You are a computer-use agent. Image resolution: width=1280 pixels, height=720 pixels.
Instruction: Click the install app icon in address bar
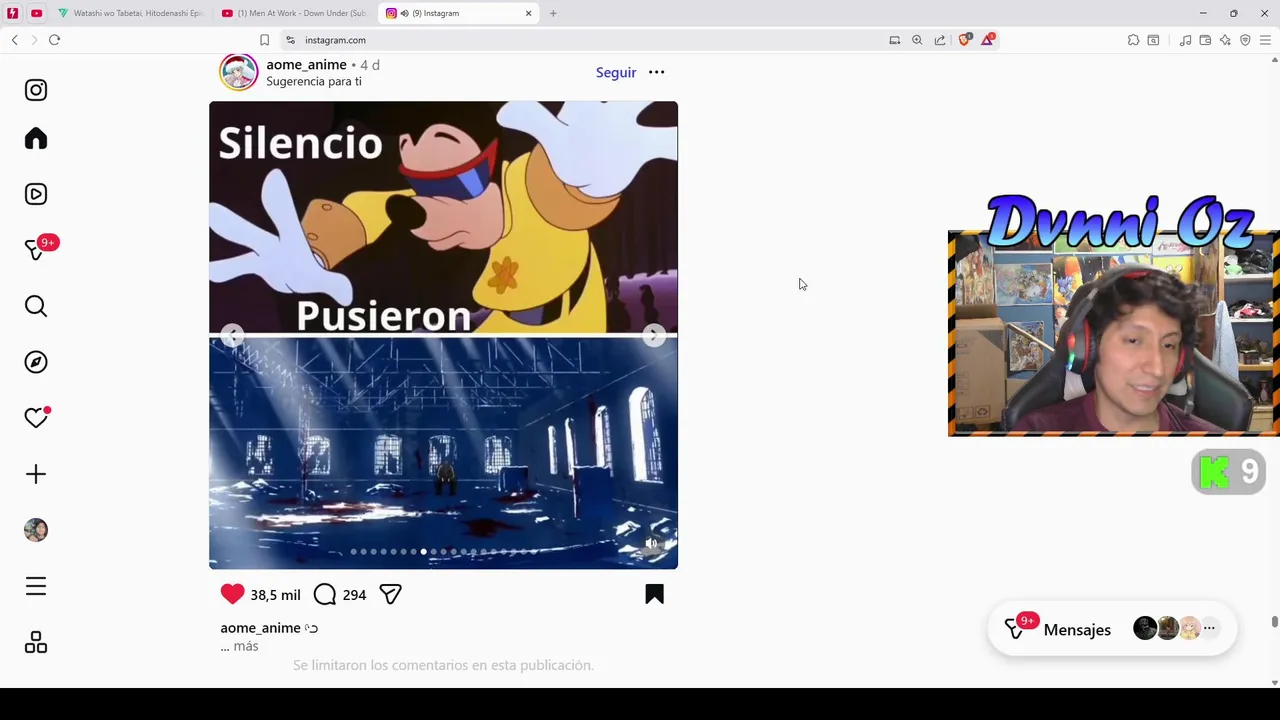point(894,40)
